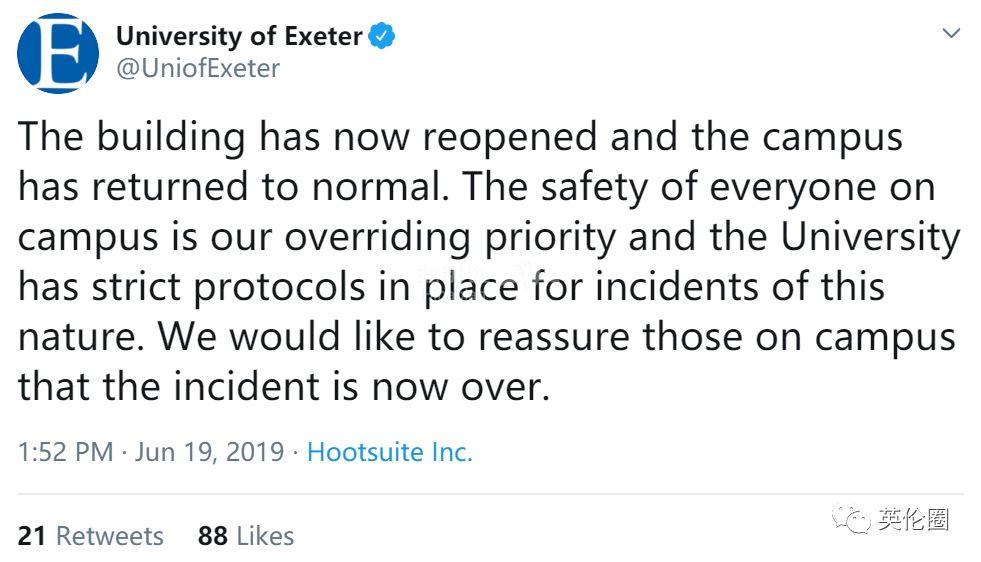Open the University of Exeter profile avatar
The image size is (981, 562).
[58, 53]
